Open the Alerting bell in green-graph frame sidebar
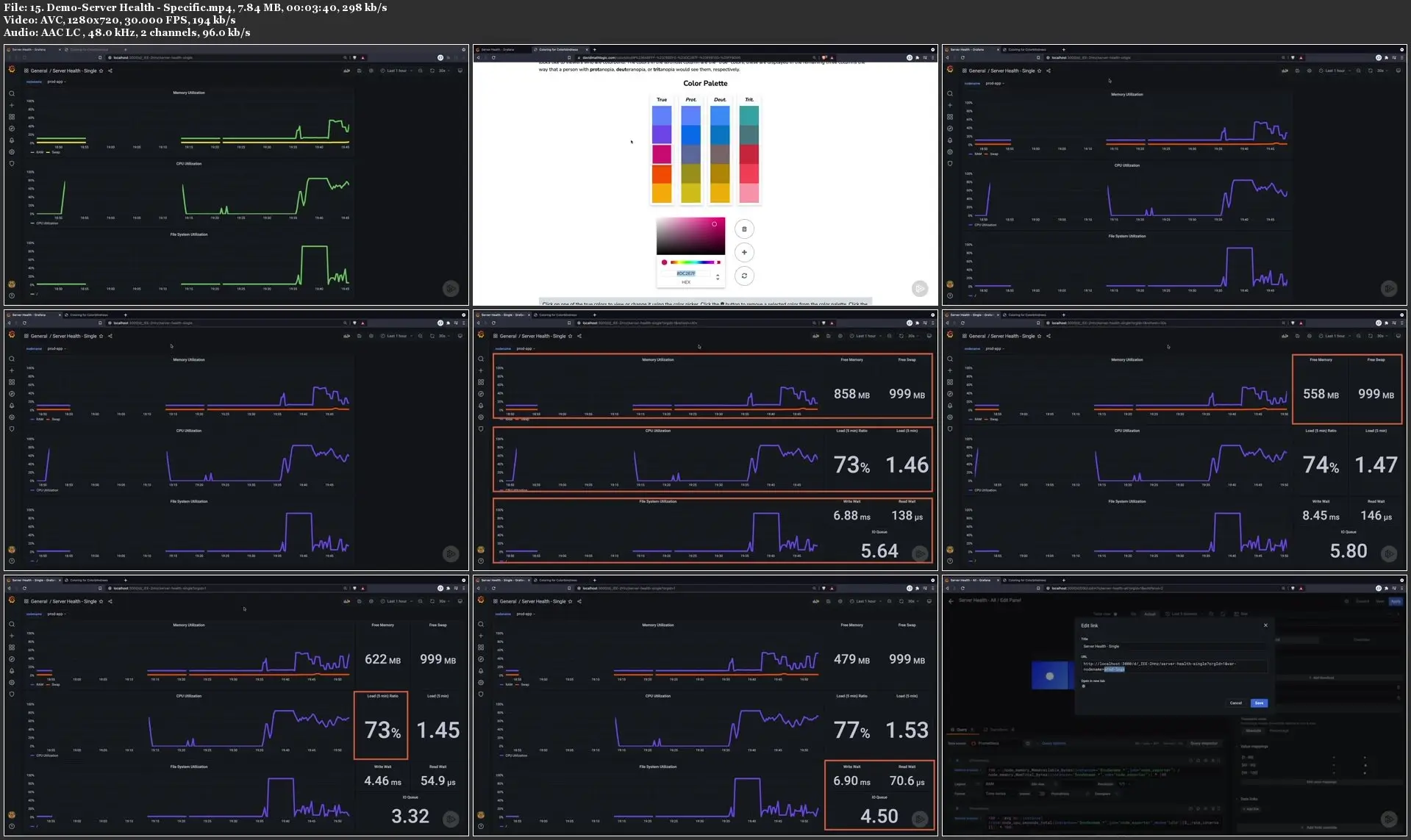 coord(12,140)
